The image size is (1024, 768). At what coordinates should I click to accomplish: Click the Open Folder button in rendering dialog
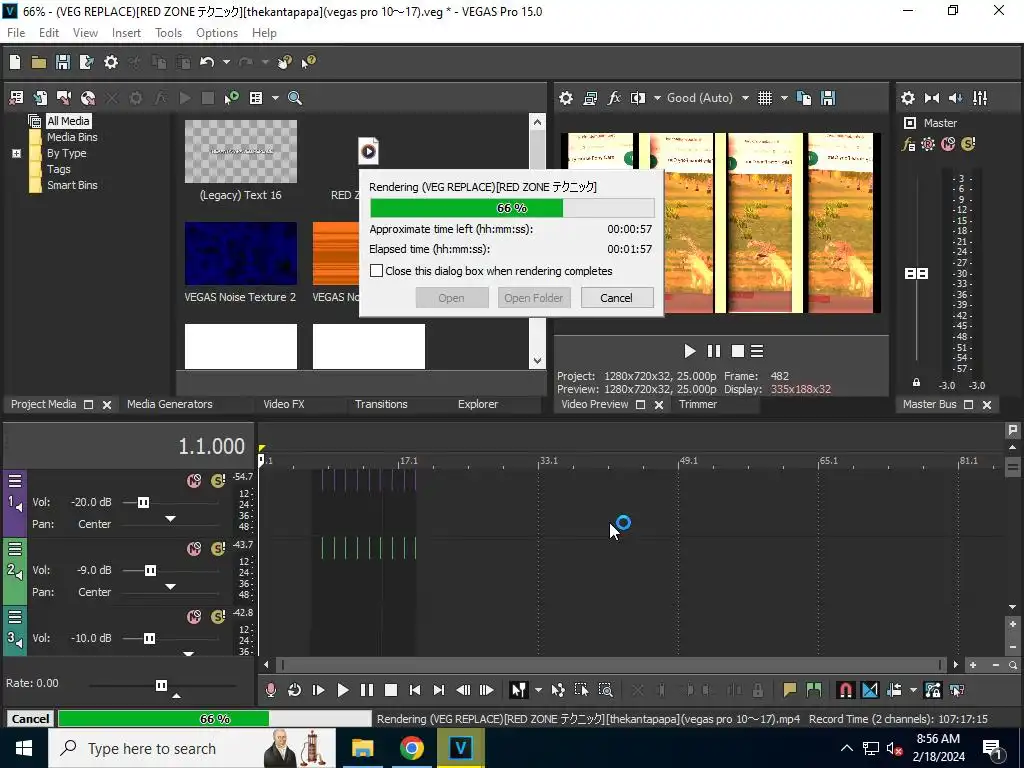[x=534, y=298]
